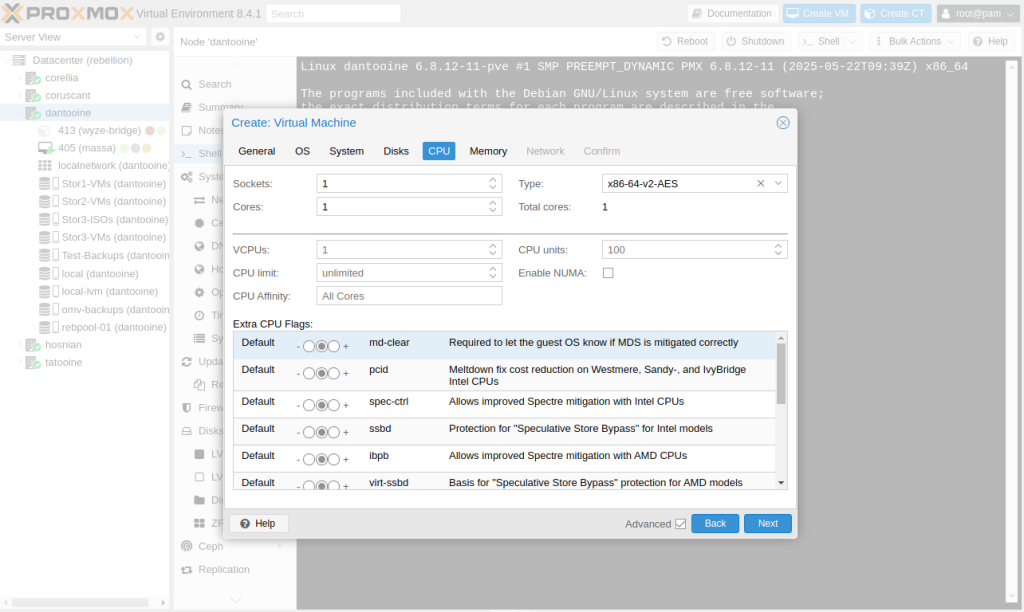The height and width of the screenshot is (612, 1024).
Task: Click the Create VM button
Action: pyautogui.click(x=819, y=14)
